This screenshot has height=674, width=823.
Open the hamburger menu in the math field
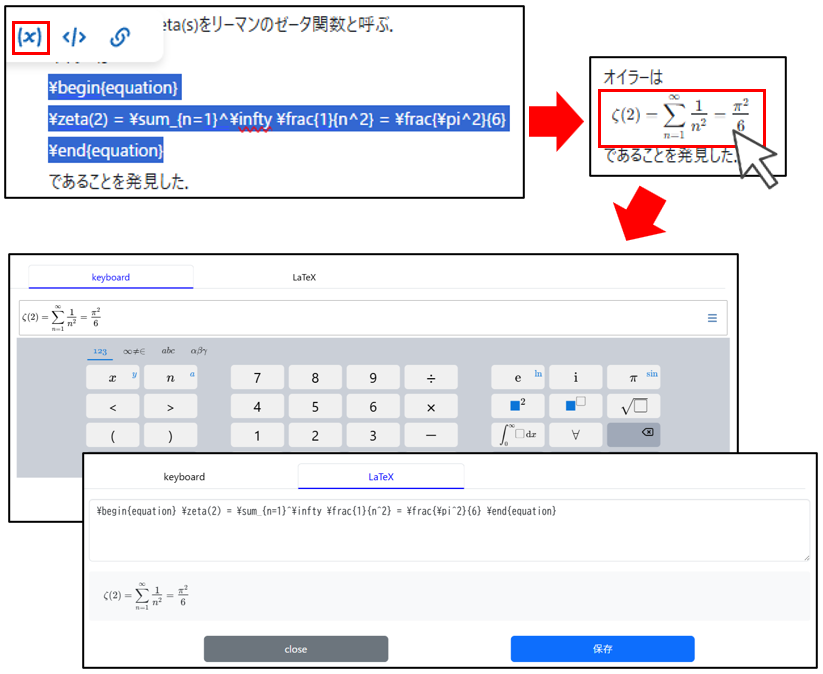click(712, 318)
